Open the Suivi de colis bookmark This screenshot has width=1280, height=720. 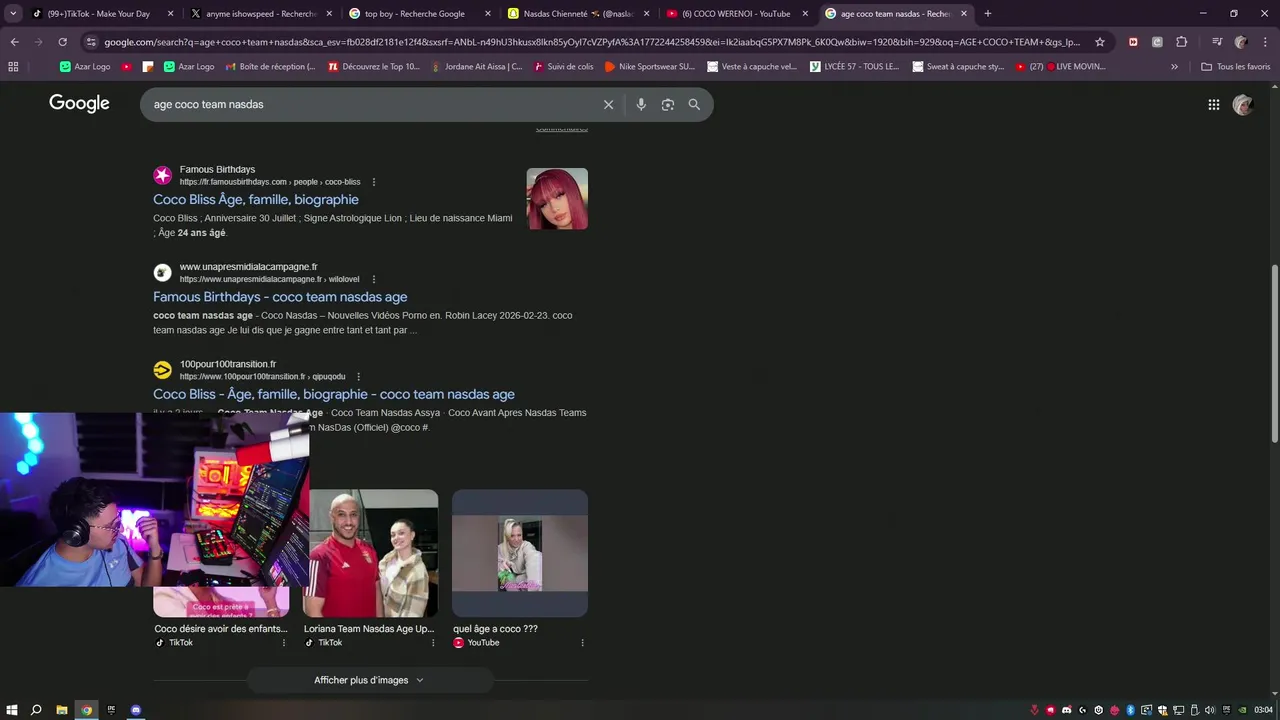coord(564,66)
